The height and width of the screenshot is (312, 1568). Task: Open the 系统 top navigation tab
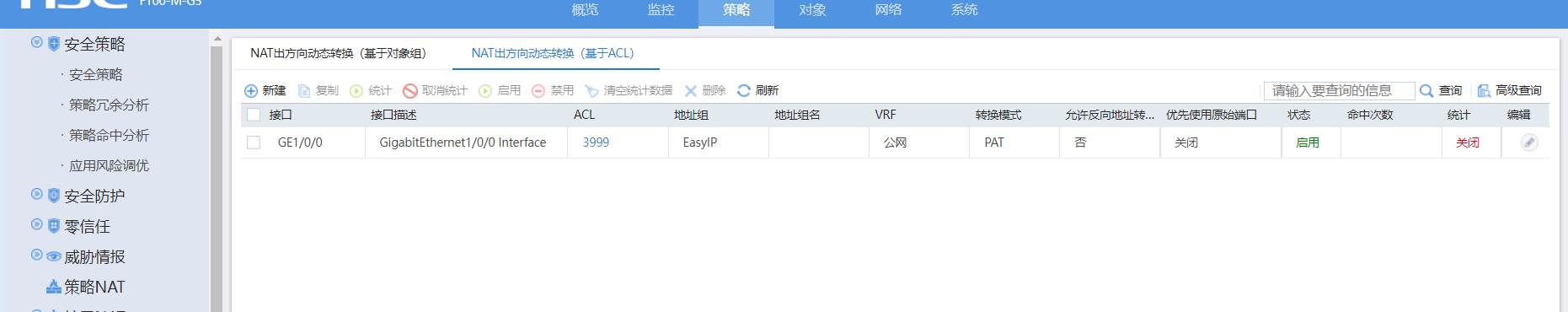tap(964, 10)
